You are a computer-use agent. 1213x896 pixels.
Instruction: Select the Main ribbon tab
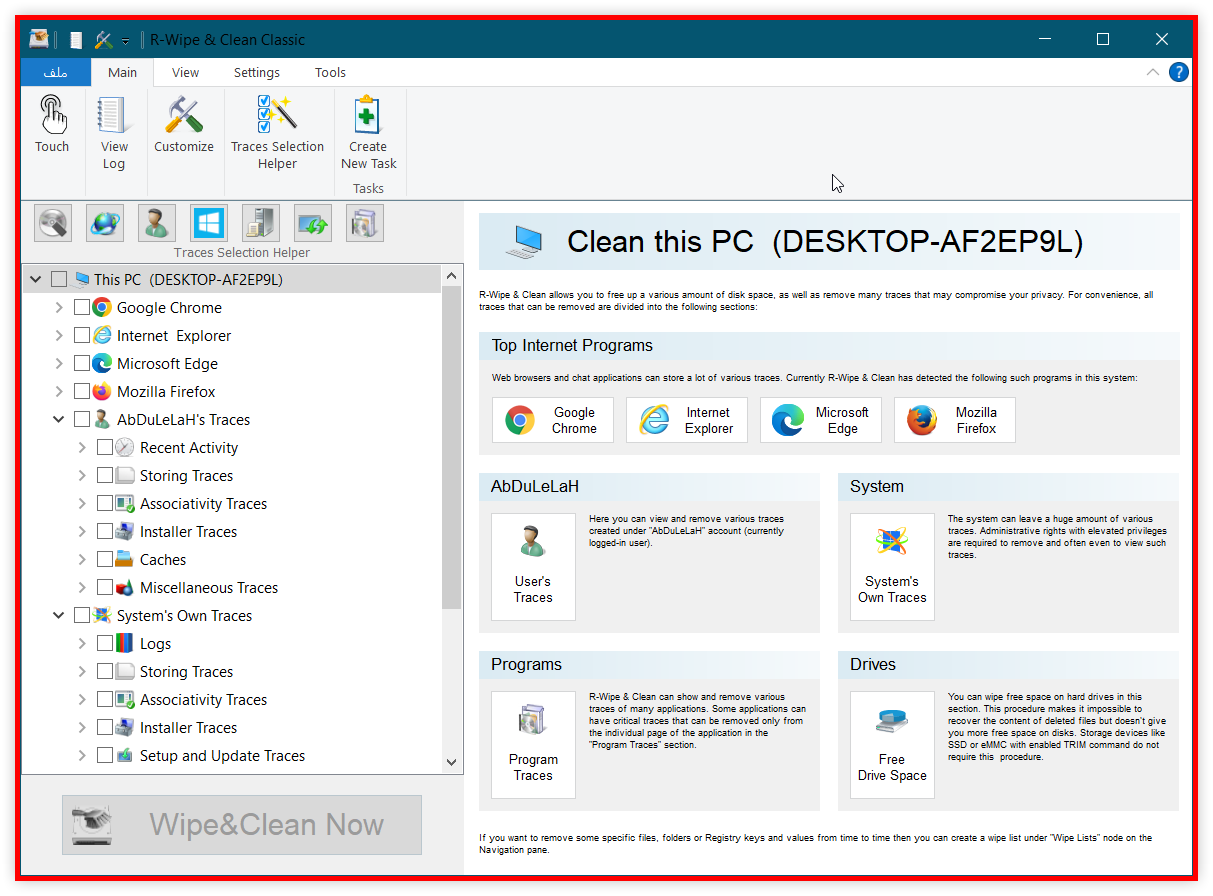click(x=122, y=72)
